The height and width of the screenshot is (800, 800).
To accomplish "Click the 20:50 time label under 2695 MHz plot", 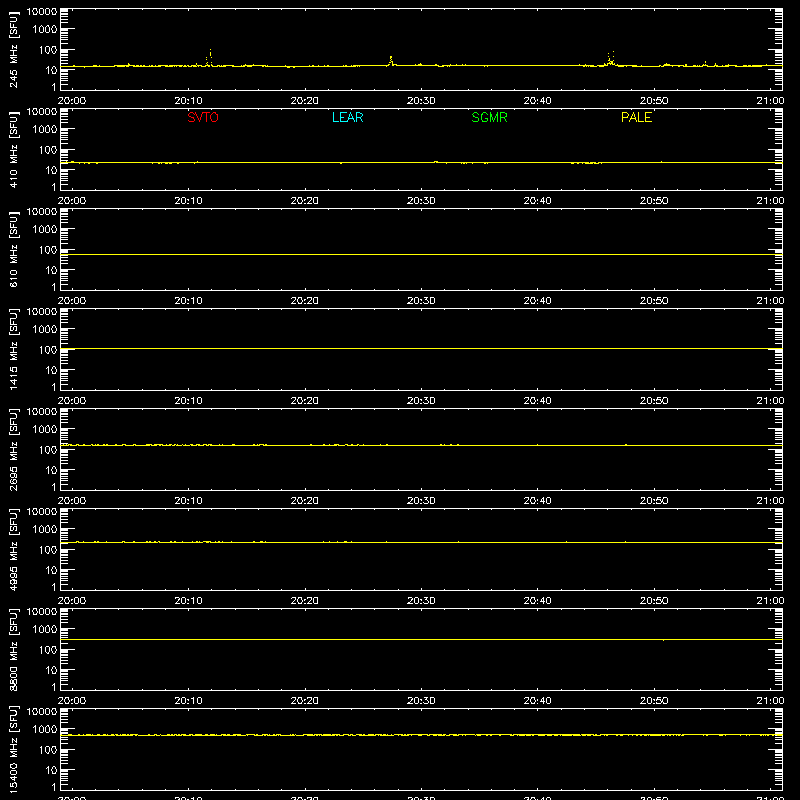I will (x=654, y=501).
